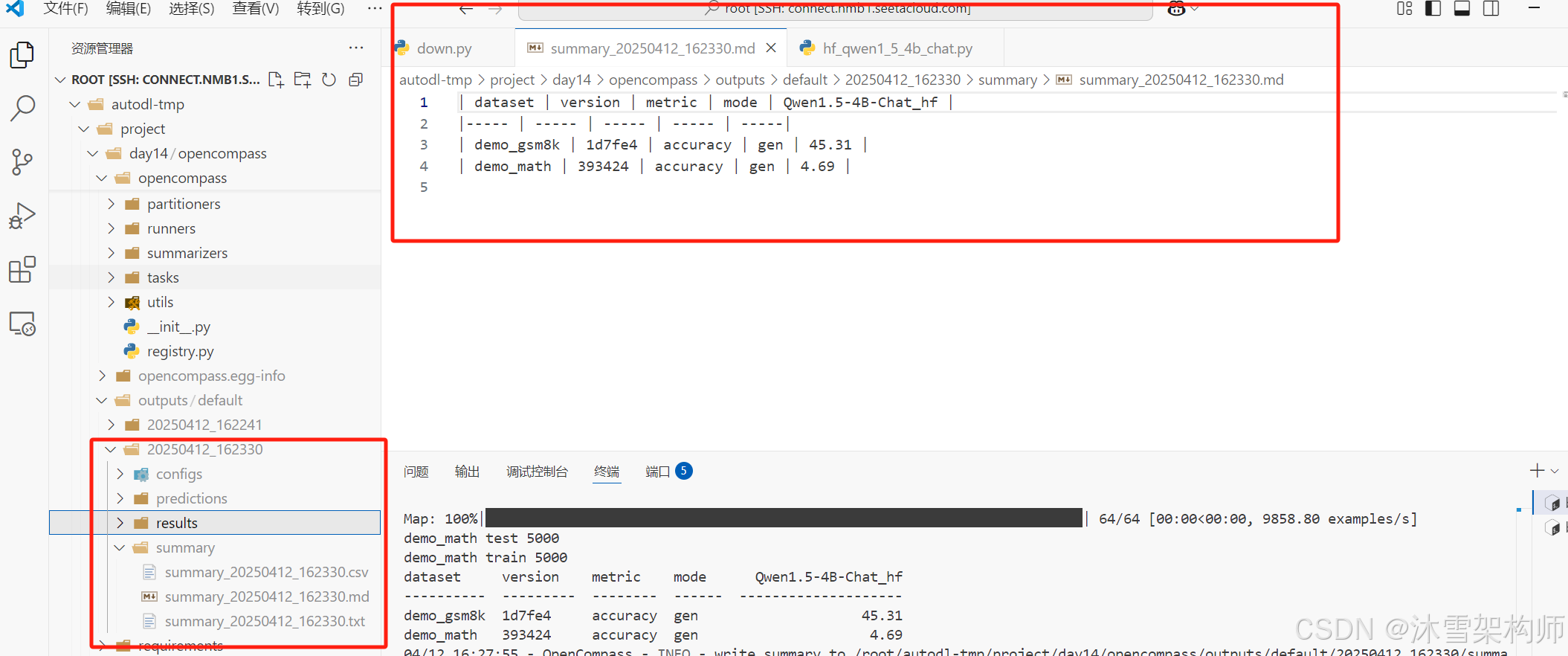The width and height of the screenshot is (1568, 656).
Task: Click the New File icon in explorer header
Action: pos(276,80)
